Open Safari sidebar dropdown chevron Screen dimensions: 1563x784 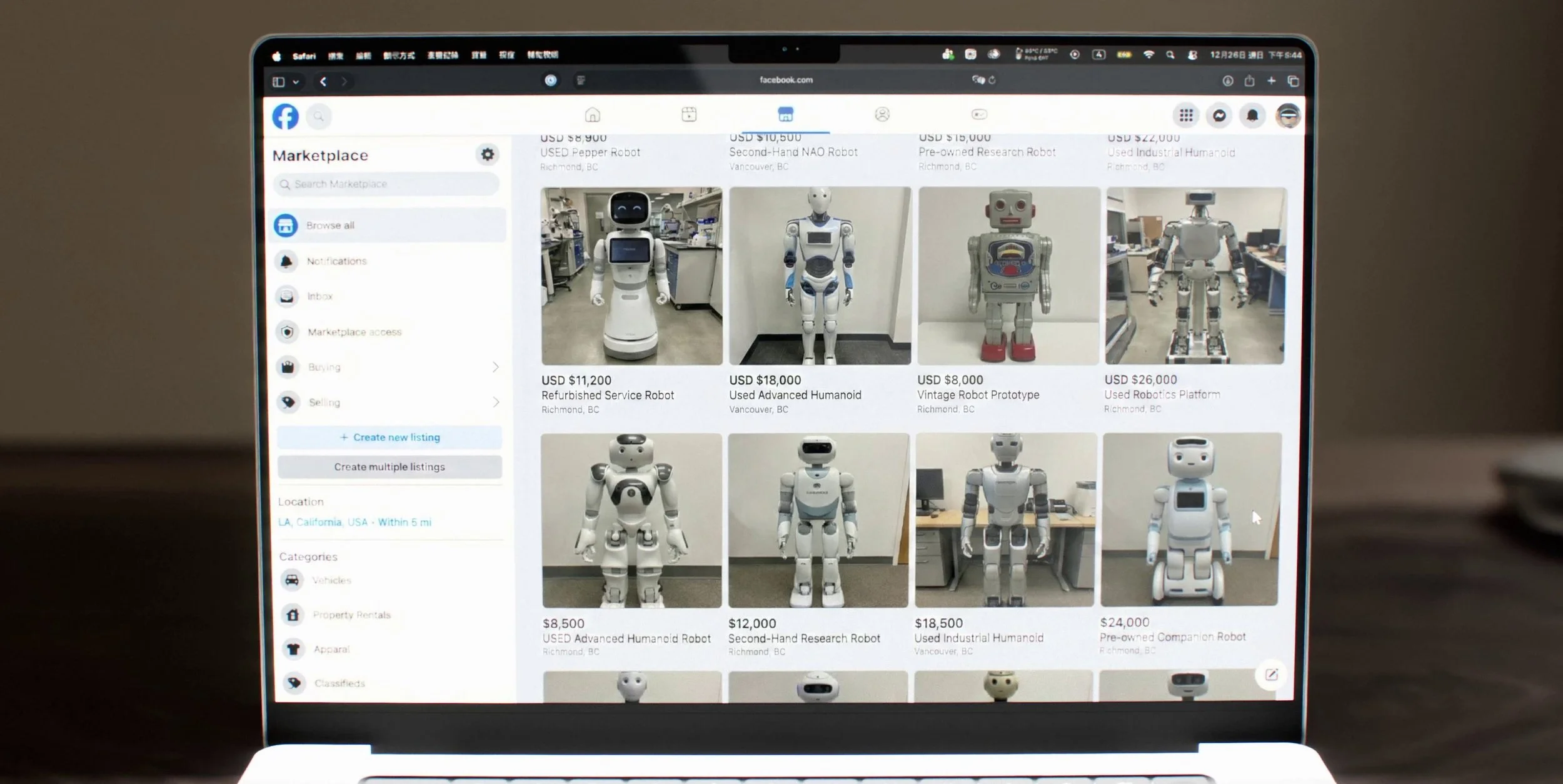pos(296,82)
